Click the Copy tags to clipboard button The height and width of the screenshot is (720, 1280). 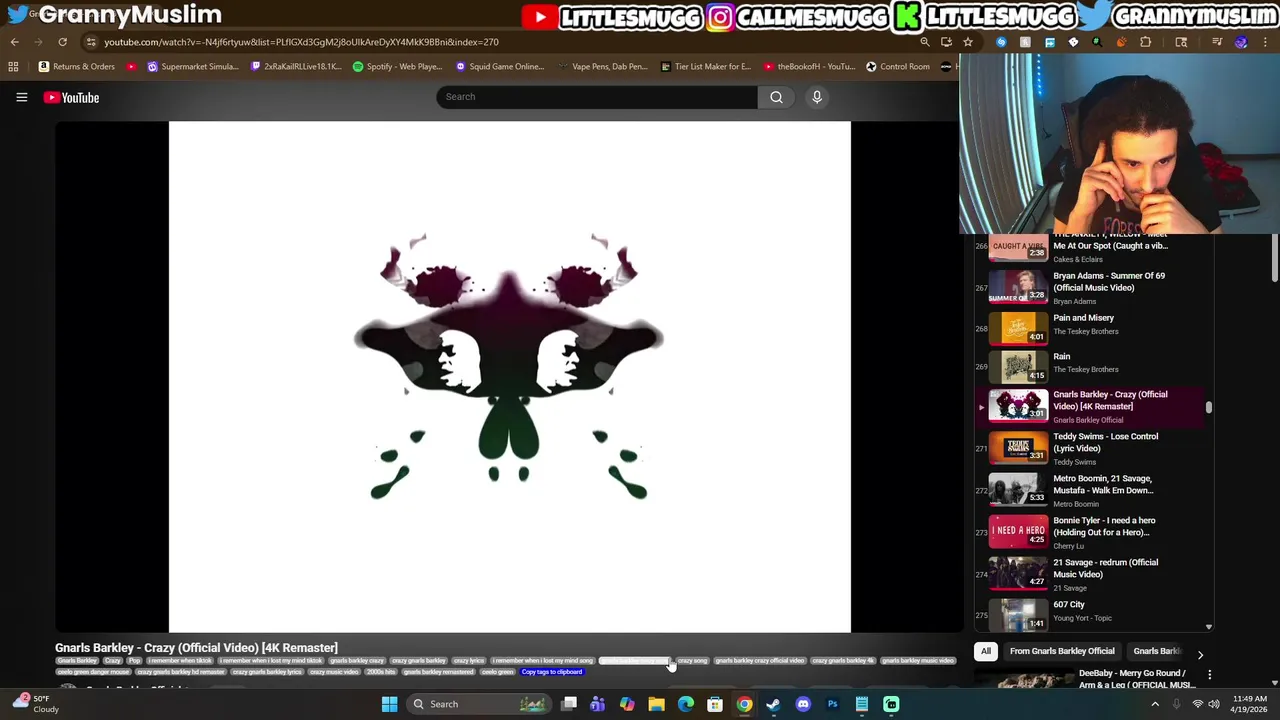click(x=551, y=672)
